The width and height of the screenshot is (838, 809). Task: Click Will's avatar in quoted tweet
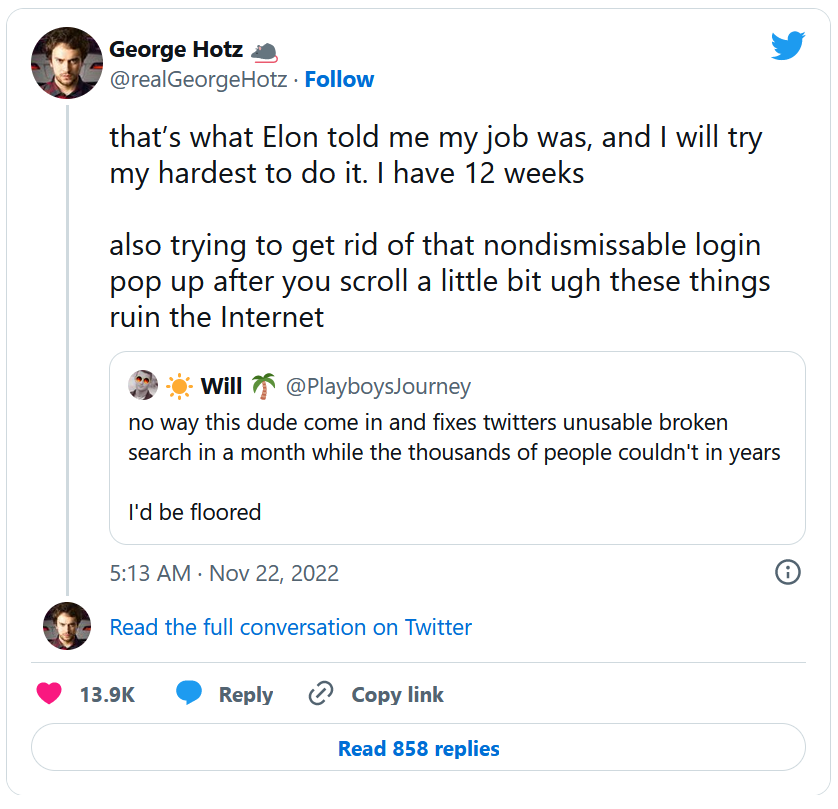(143, 385)
